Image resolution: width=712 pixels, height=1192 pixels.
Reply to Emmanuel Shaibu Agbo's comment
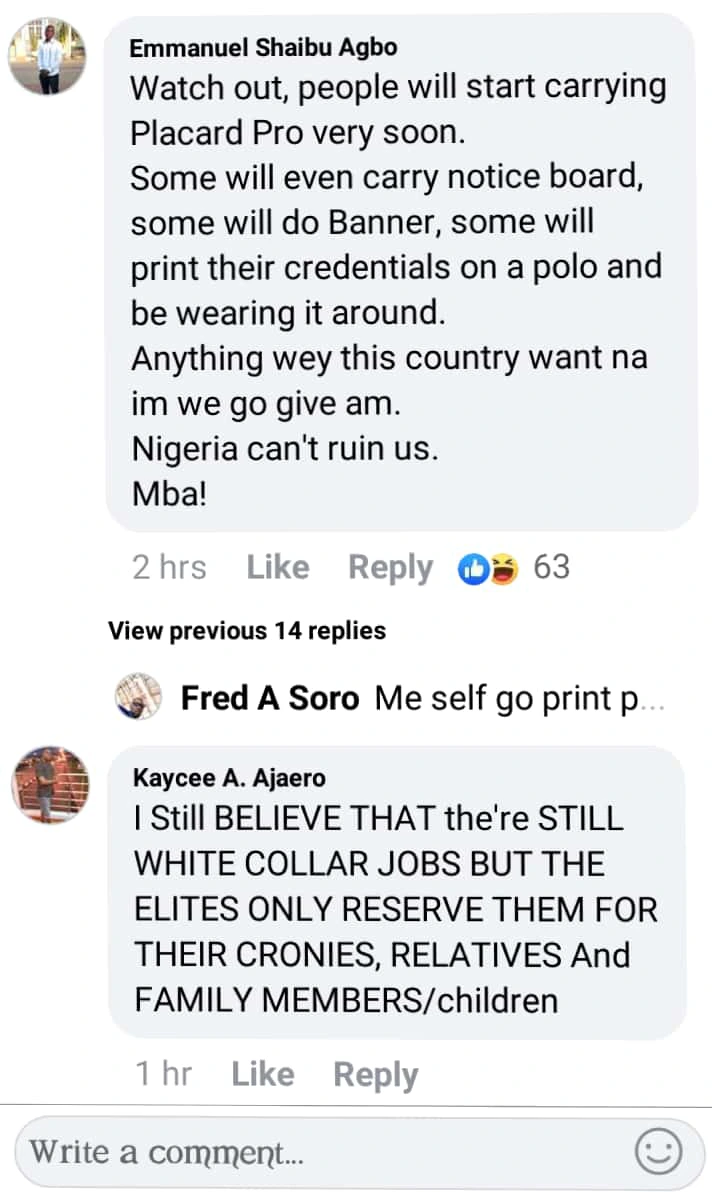(390, 567)
